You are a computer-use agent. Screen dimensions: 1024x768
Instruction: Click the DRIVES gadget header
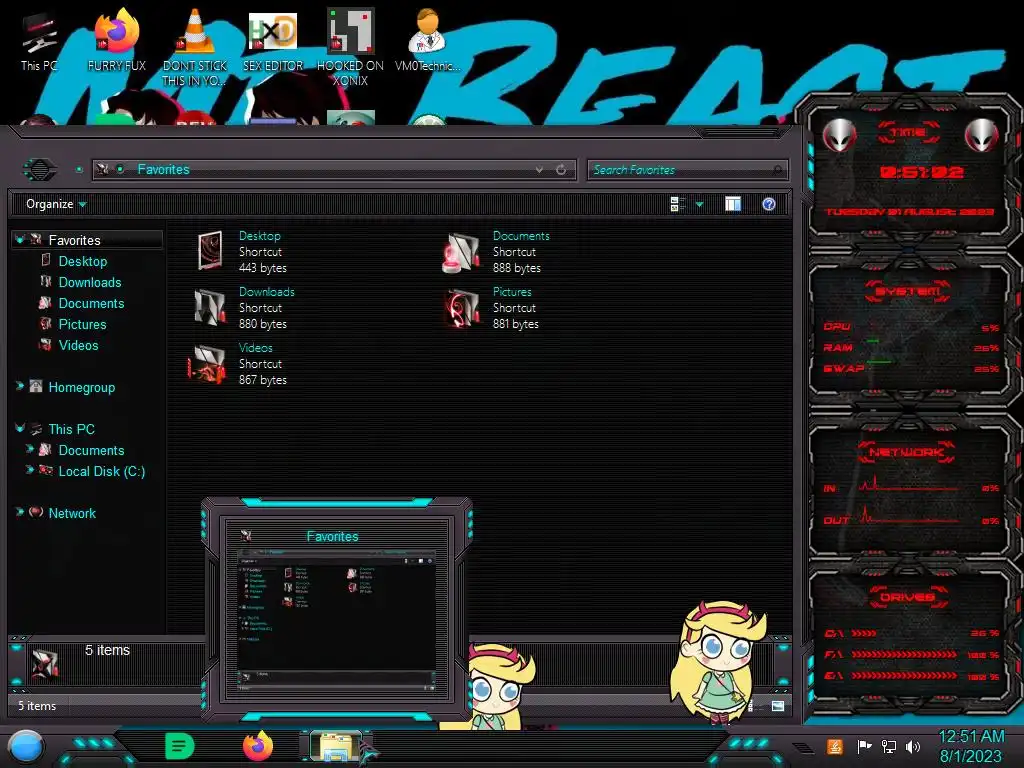point(906,597)
